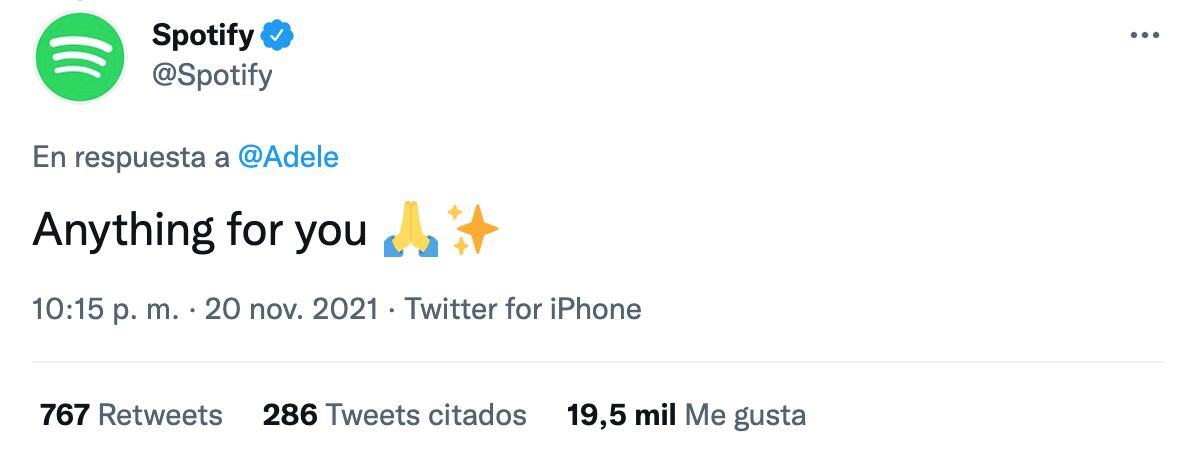Click the "En respuesta a" reply label
1192x456 pixels.
tap(131, 157)
